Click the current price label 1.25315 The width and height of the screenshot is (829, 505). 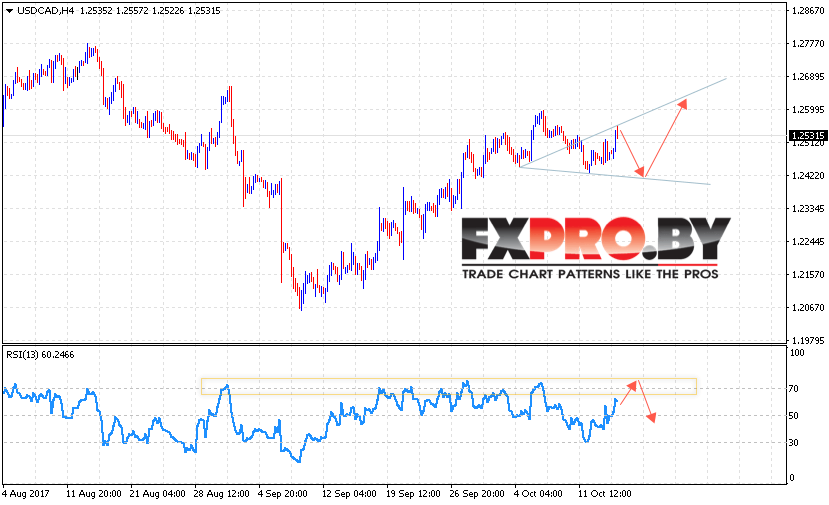(808, 136)
